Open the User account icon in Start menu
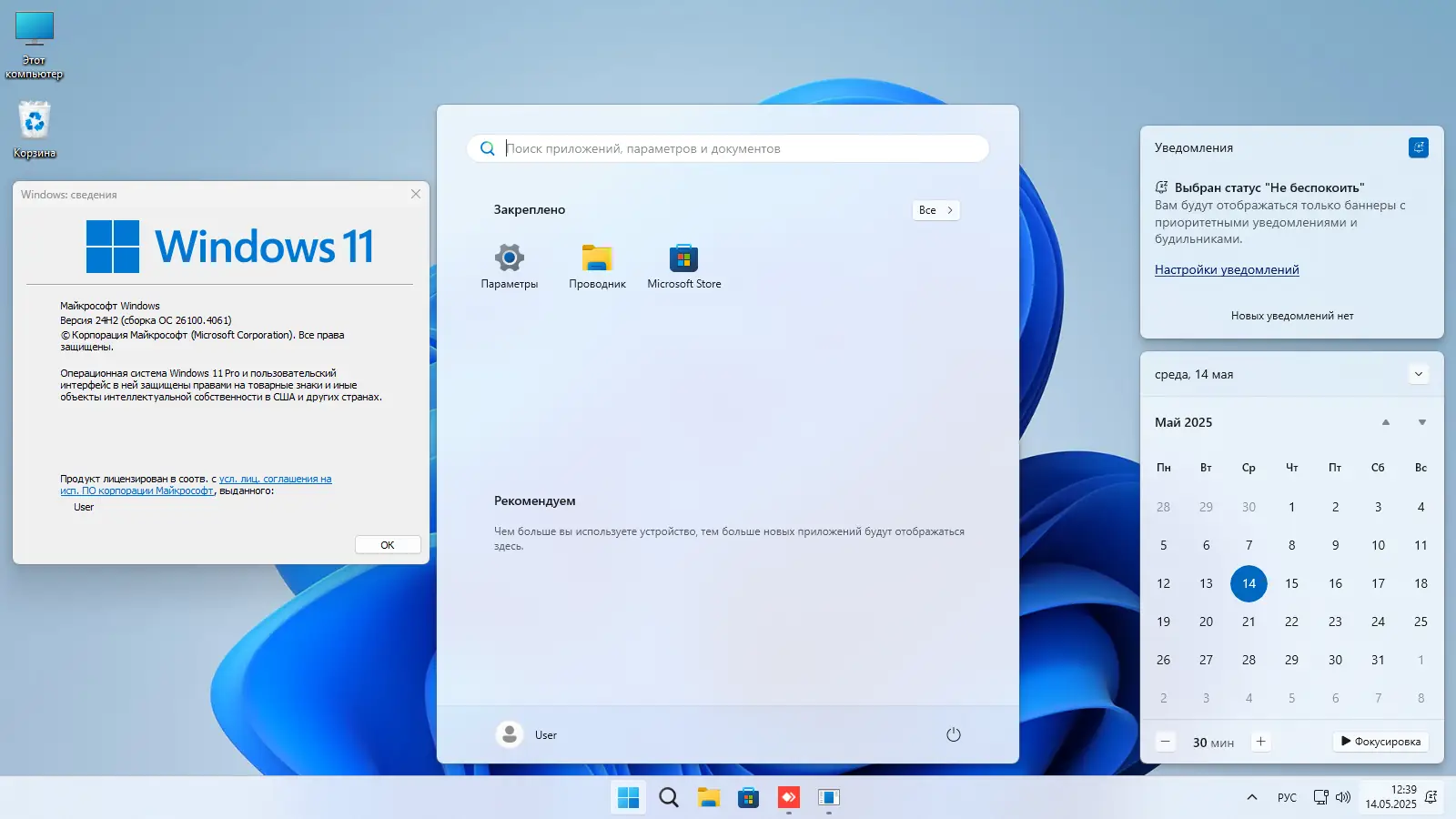 pyautogui.click(x=509, y=734)
